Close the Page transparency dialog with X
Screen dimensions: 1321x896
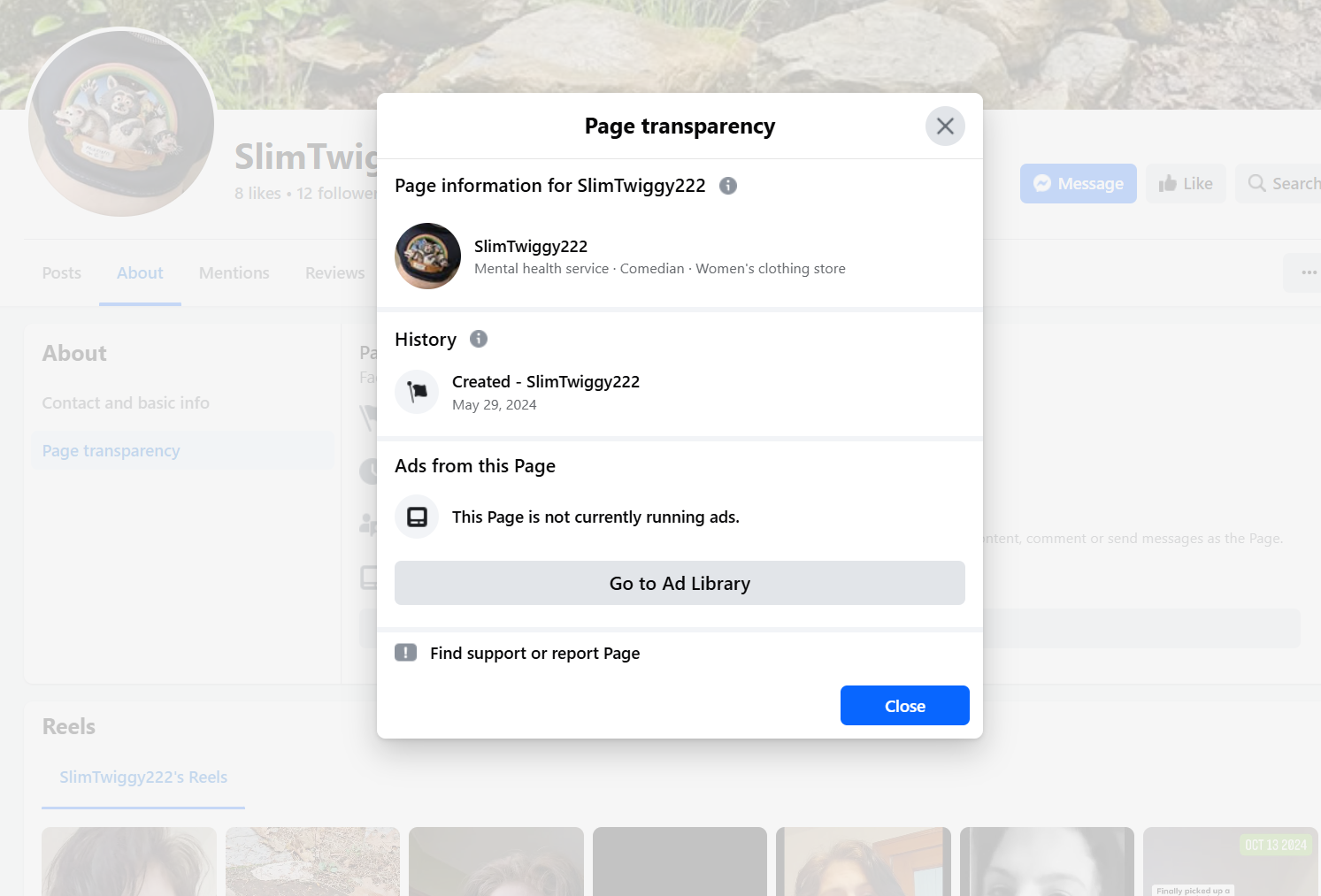pyautogui.click(x=945, y=126)
